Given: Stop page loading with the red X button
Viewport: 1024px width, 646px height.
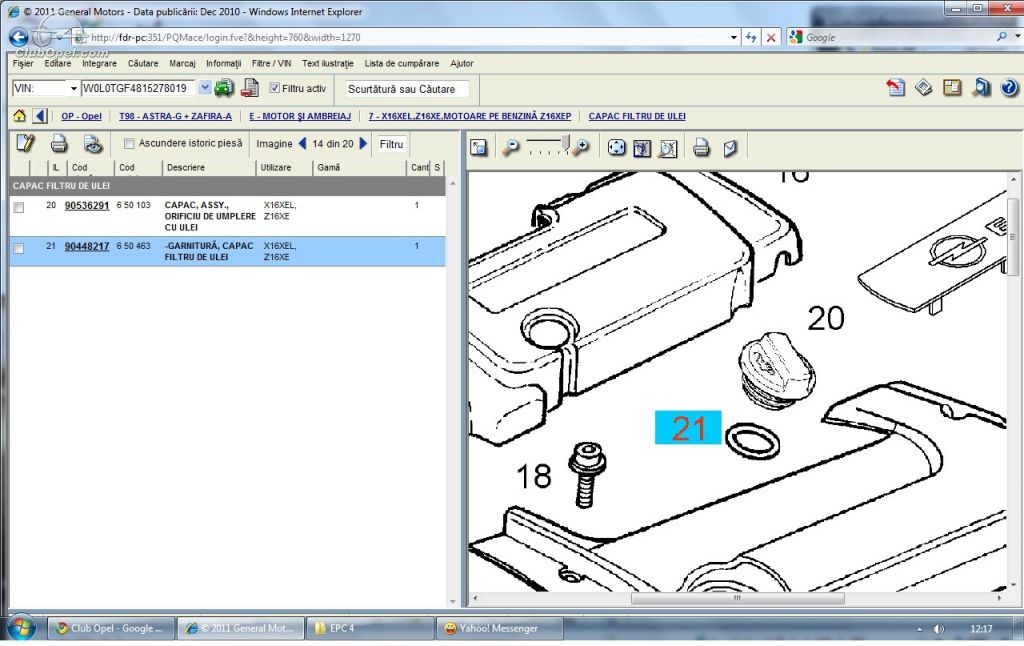Looking at the screenshot, I should click(x=771, y=37).
